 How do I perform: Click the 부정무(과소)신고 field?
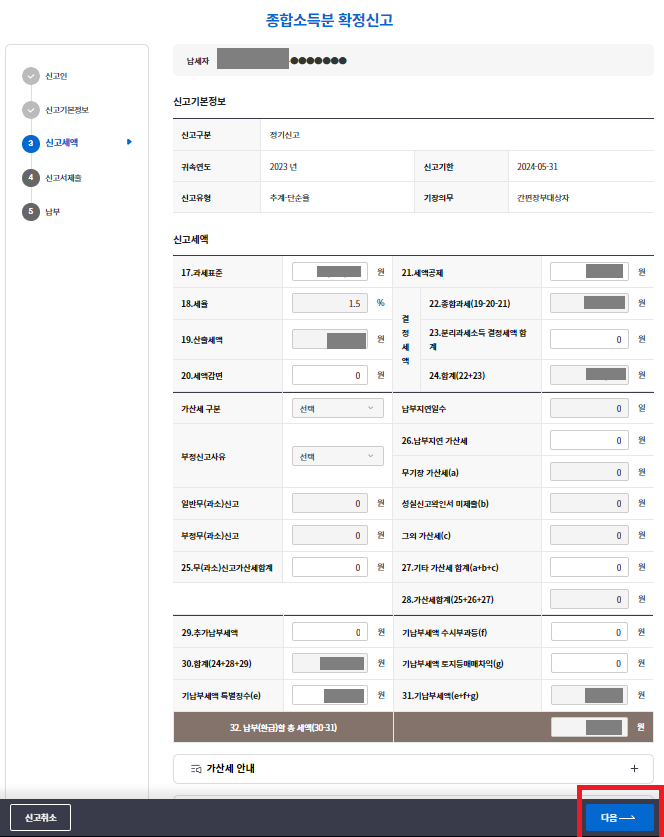(x=330, y=535)
